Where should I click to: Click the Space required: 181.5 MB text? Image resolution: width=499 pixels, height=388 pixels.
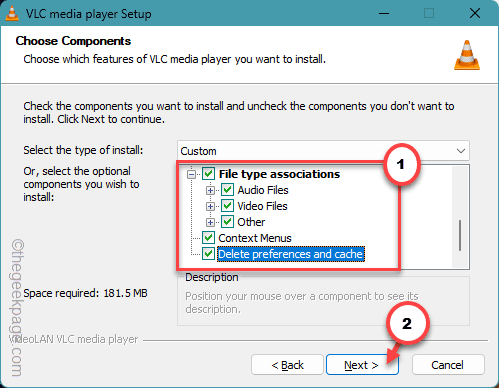(x=85, y=293)
